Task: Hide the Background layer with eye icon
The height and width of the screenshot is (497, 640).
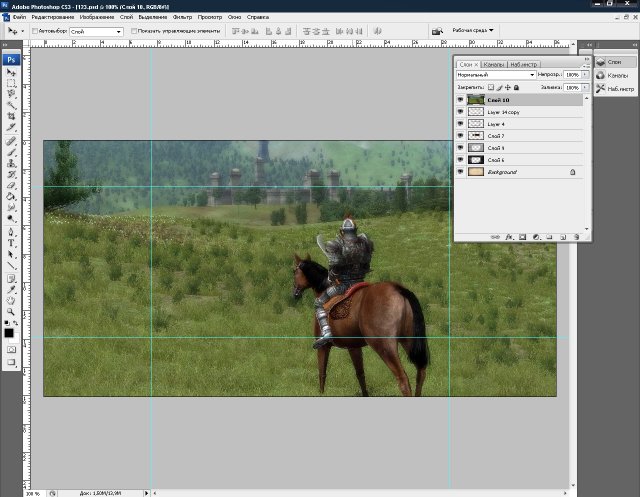Action: coord(461,172)
